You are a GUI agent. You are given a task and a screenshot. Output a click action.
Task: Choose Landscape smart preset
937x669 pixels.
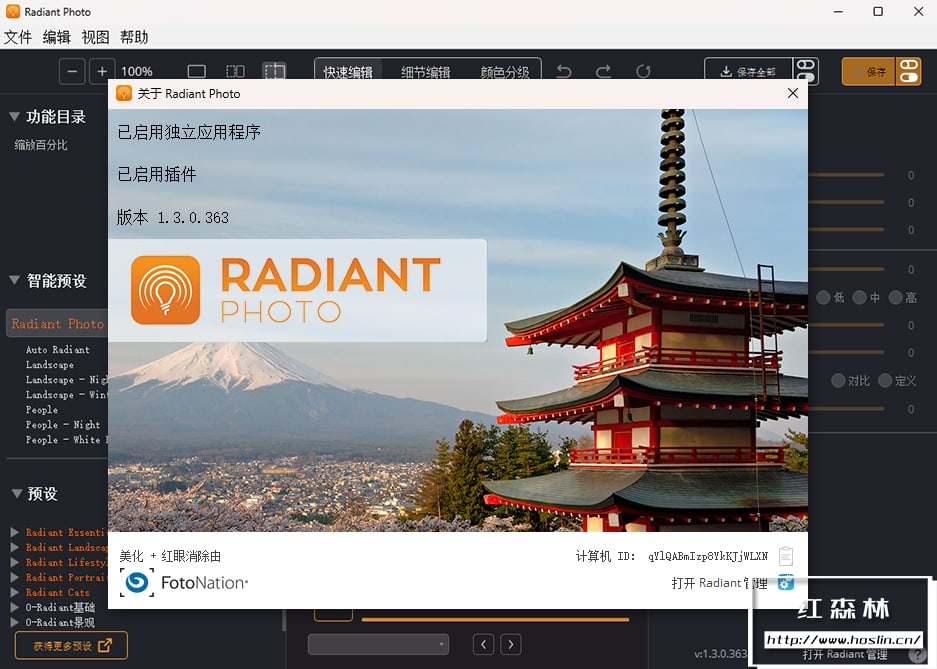pyautogui.click(x=50, y=364)
